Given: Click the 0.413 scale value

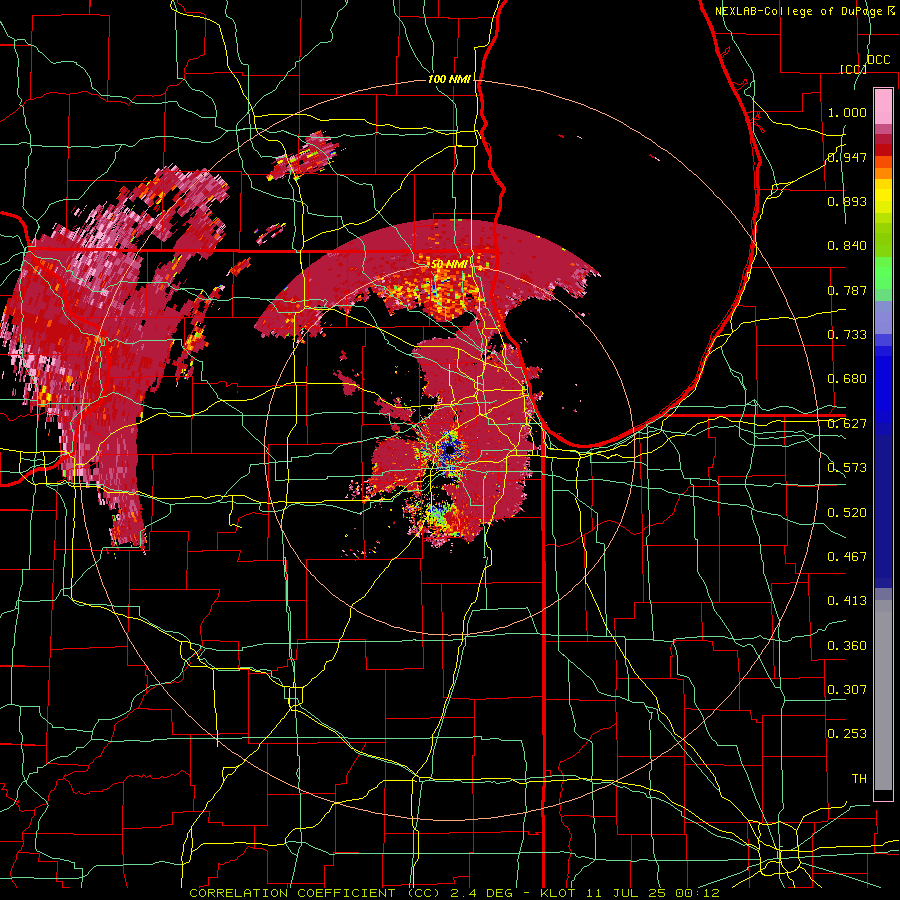Looking at the screenshot, I should coord(847,601).
